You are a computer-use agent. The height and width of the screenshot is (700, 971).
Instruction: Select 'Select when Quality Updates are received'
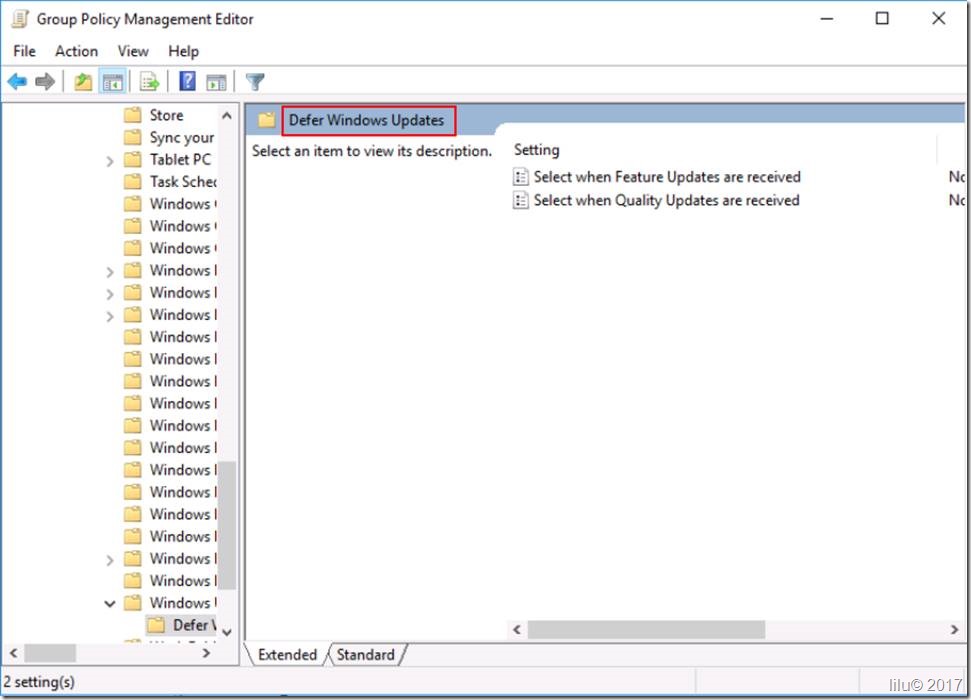pos(666,201)
